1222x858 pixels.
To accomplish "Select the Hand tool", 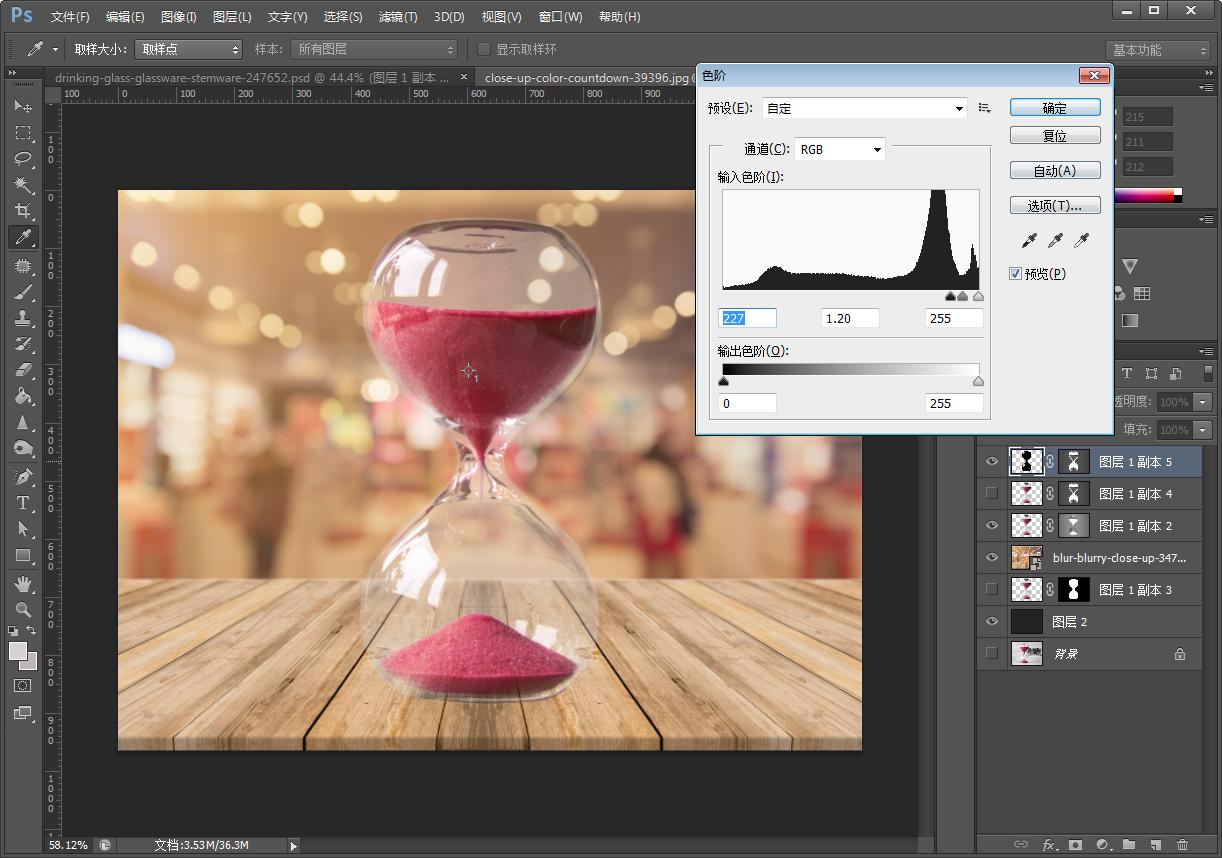I will [23, 583].
